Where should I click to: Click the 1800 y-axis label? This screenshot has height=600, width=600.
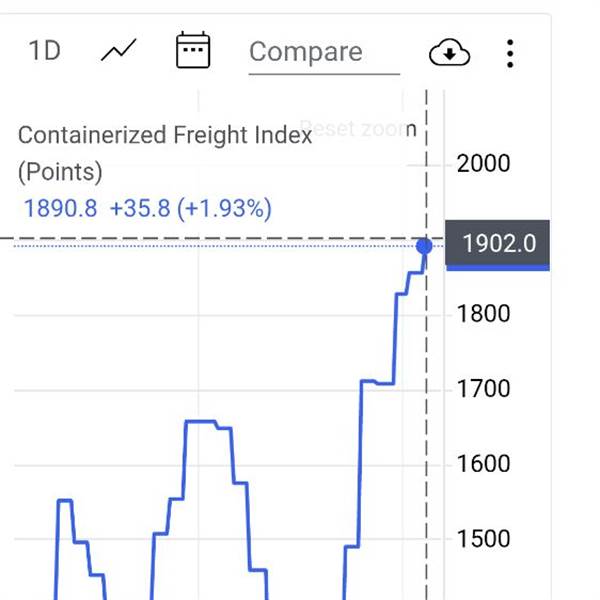[483, 314]
